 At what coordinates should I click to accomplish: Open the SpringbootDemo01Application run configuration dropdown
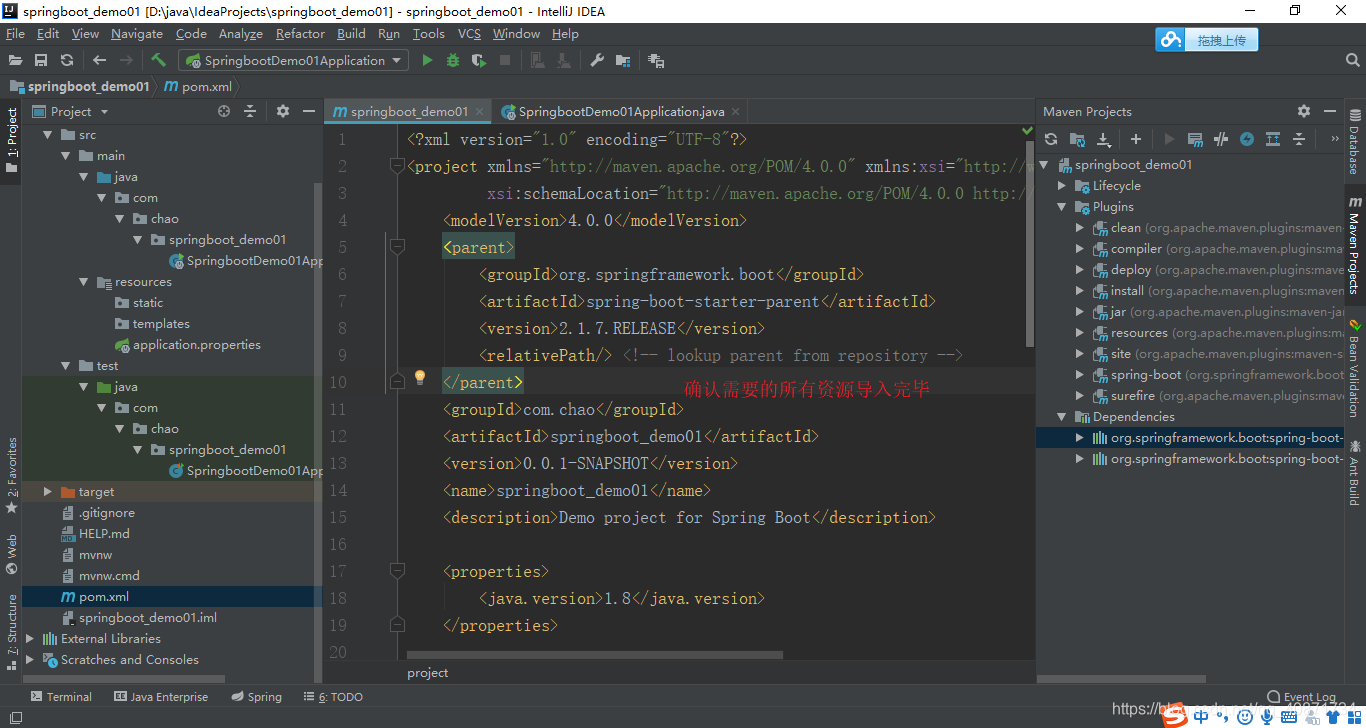(293, 60)
